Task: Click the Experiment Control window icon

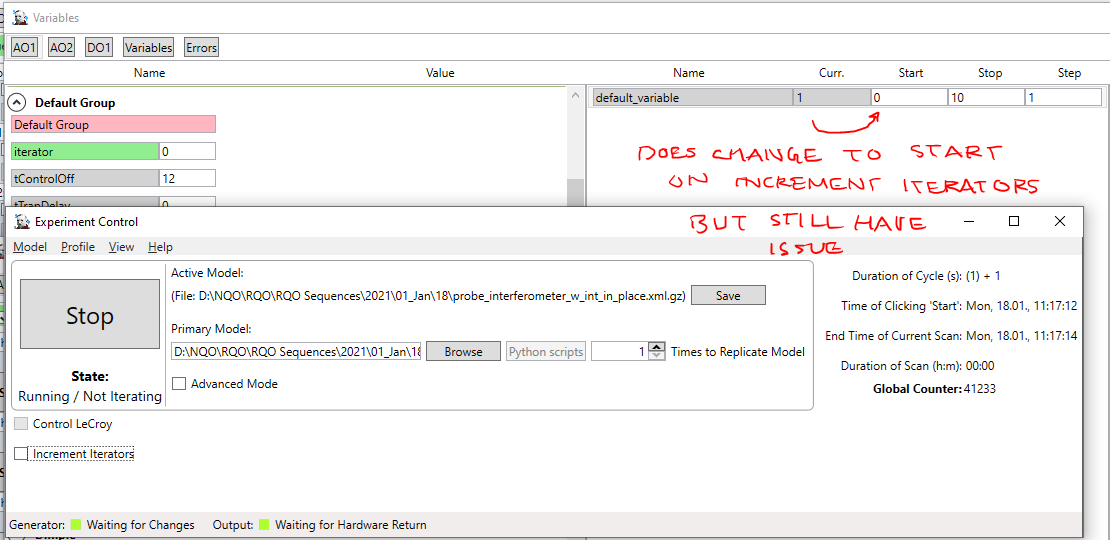Action: 21,222
